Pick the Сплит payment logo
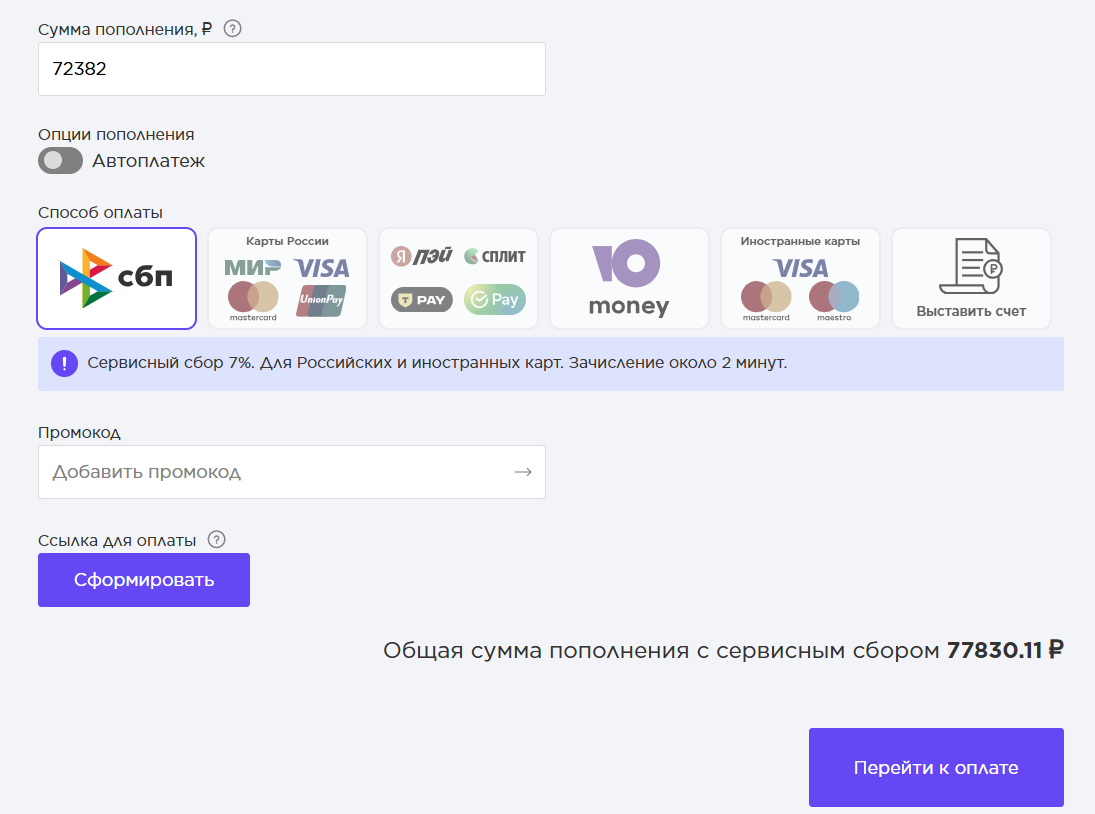The height and width of the screenshot is (814, 1095). point(495,256)
